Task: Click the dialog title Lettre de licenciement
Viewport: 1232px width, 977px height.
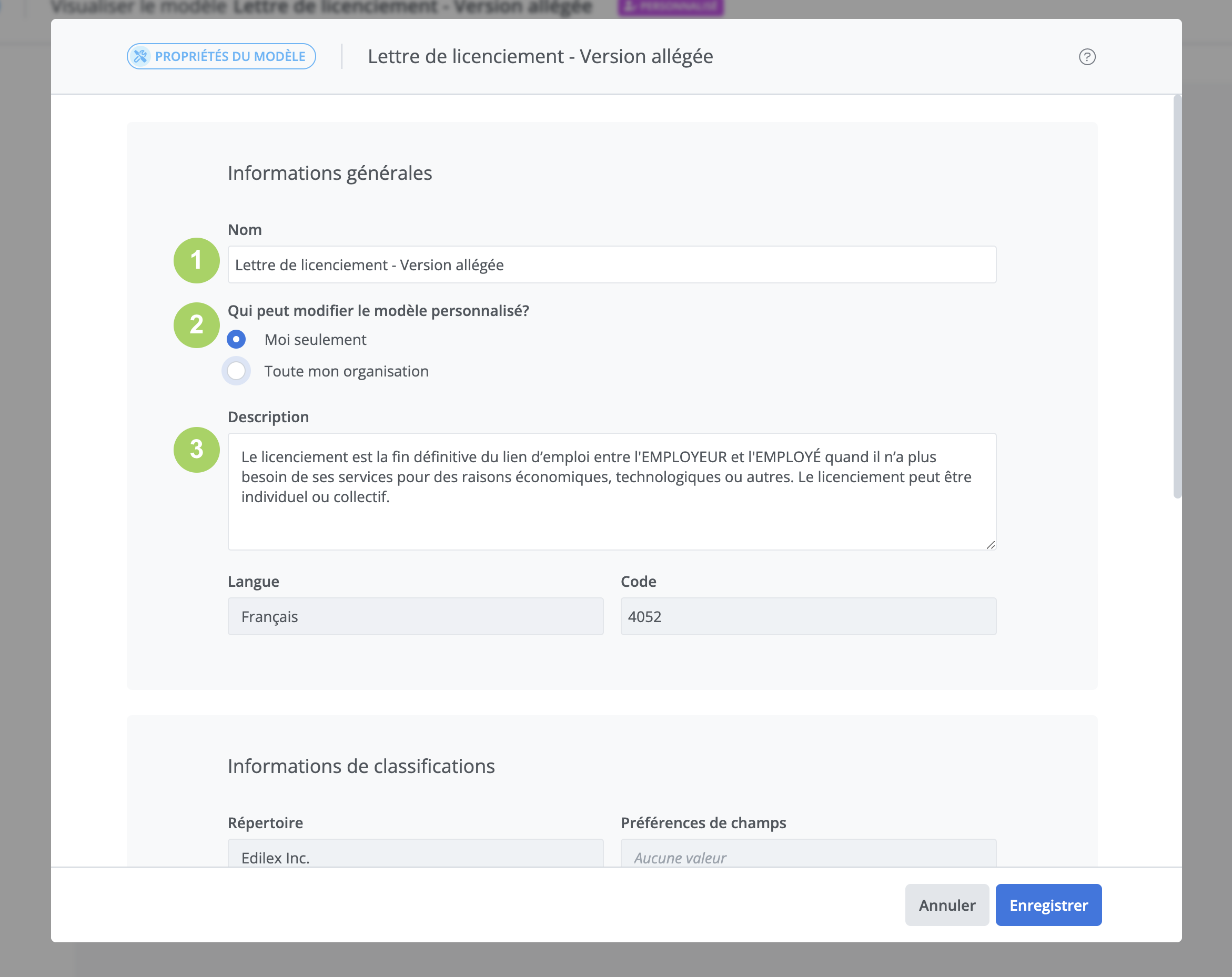Action: [540, 56]
